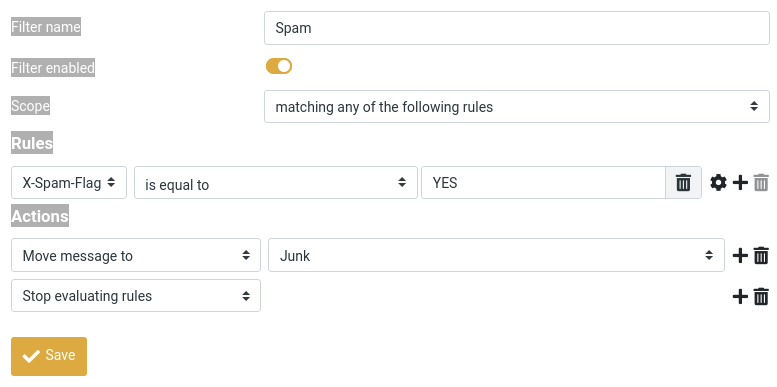Delete the Move message to action
This screenshot has height=387, width=777.
tap(761, 256)
